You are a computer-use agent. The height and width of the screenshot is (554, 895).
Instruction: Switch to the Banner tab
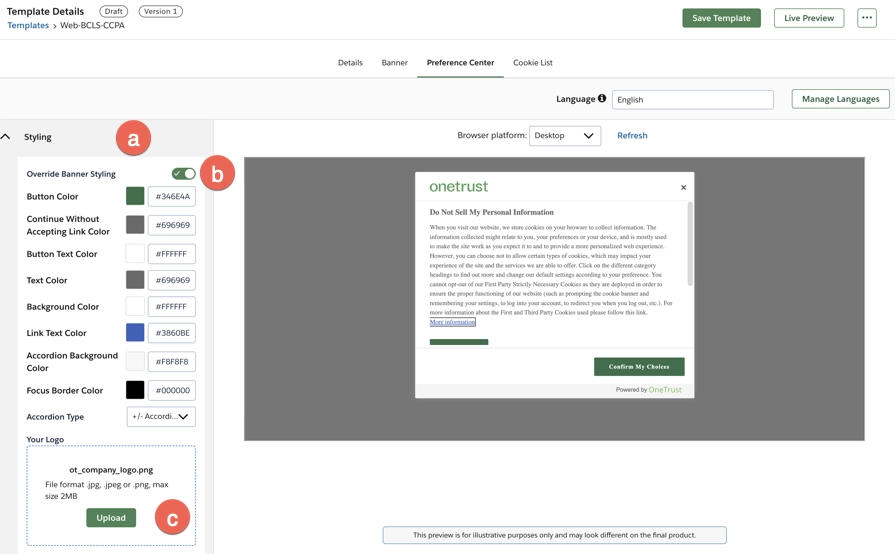(394, 63)
